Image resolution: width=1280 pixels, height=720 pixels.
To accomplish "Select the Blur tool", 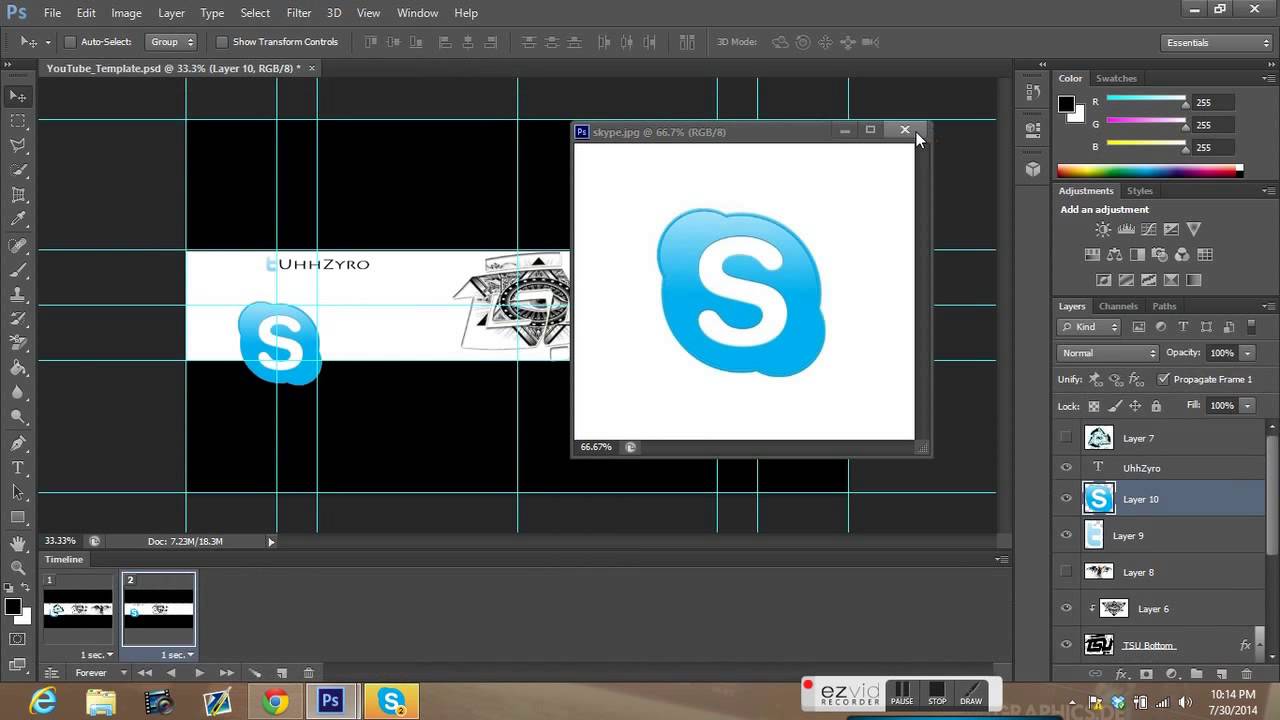I will click(x=18, y=393).
